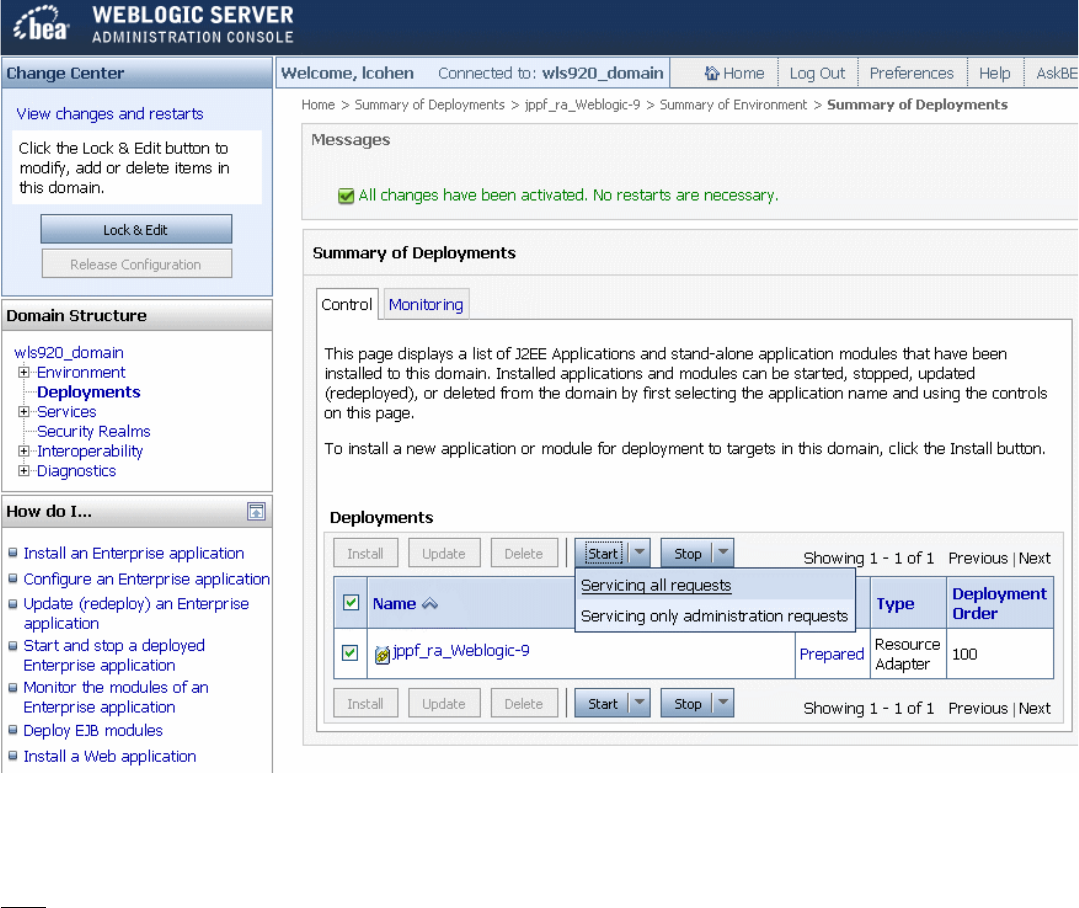
Task: Click breadcrumb Summary of Environment link
Action: click(733, 105)
